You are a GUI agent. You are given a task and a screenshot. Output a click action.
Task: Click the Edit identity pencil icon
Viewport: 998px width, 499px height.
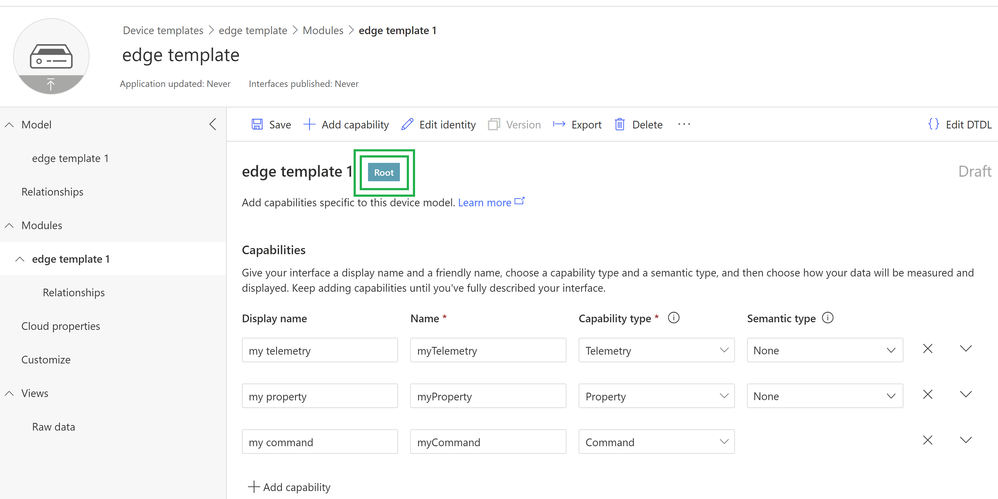tap(407, 125)
